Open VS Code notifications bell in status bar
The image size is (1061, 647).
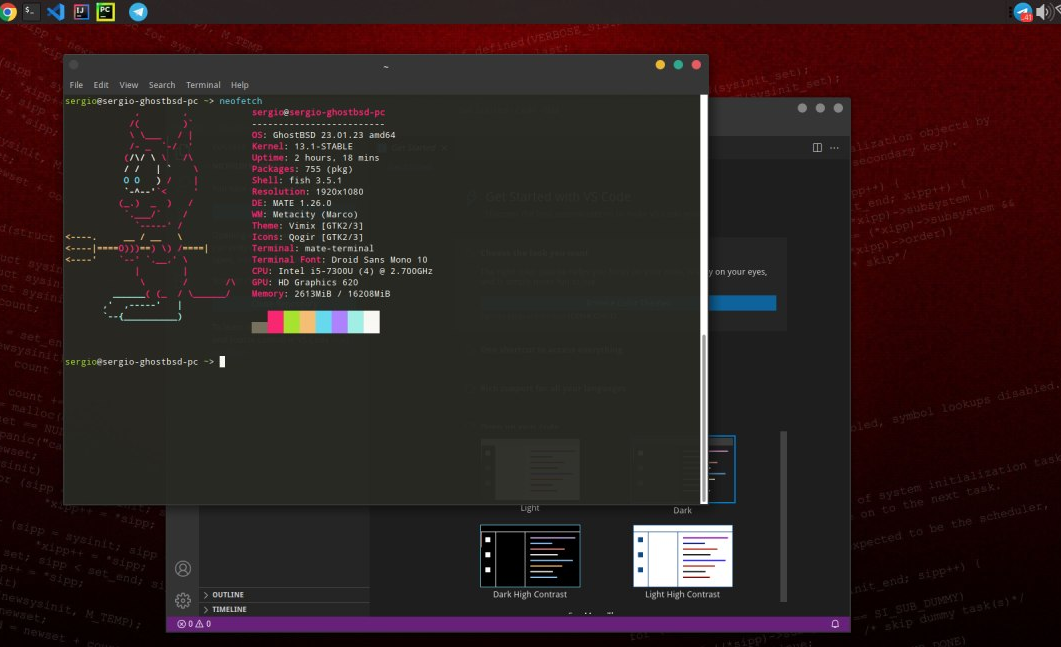835,624
